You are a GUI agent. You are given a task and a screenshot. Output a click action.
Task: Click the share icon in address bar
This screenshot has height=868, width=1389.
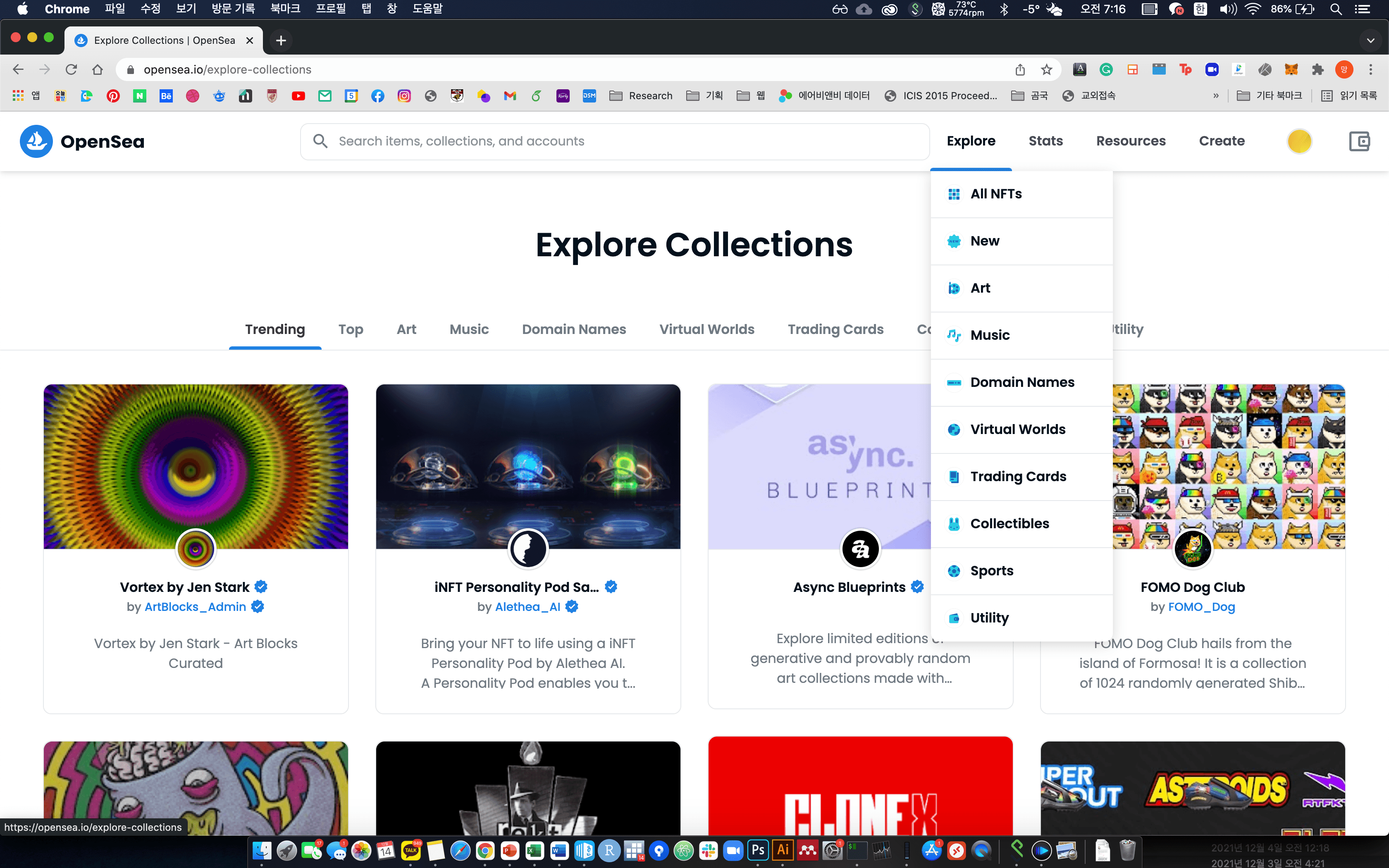click(x=1020, y=69)
